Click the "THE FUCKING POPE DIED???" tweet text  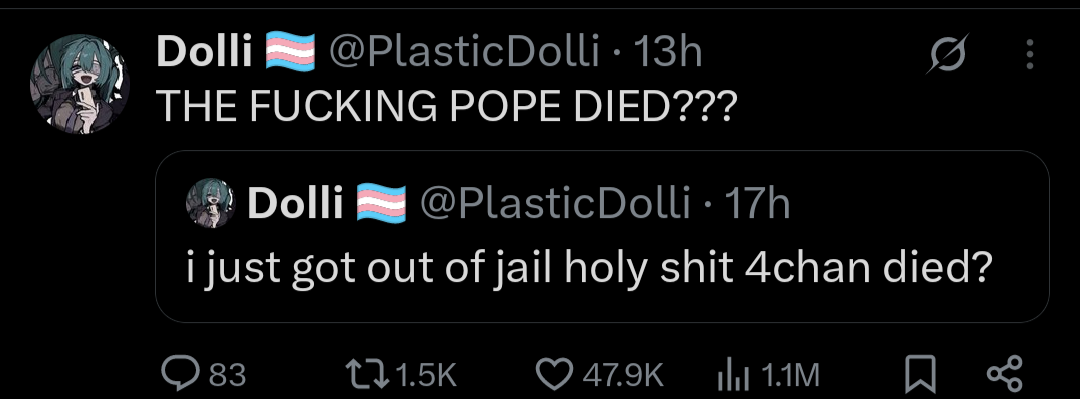[444, 107]
